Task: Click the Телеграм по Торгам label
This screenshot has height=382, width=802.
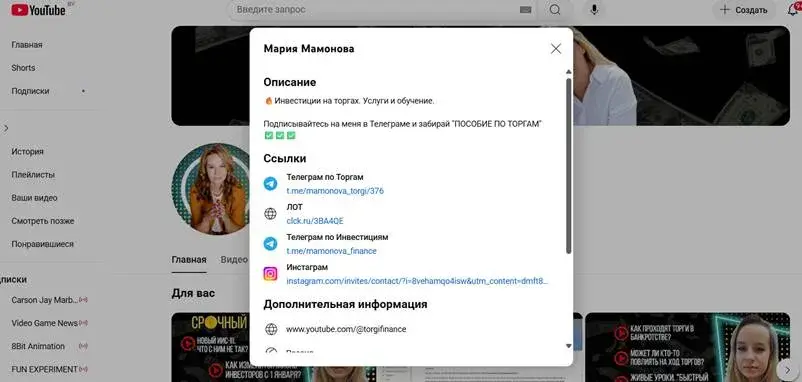Action: click(325, 177)
